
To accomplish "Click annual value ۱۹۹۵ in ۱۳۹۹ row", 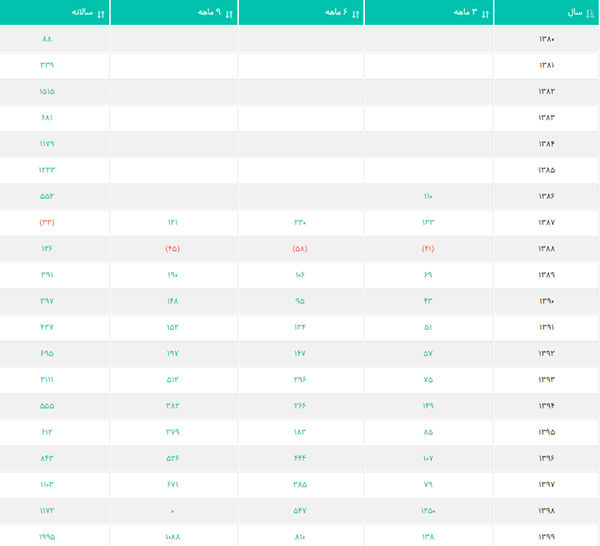I will point(47,537).
